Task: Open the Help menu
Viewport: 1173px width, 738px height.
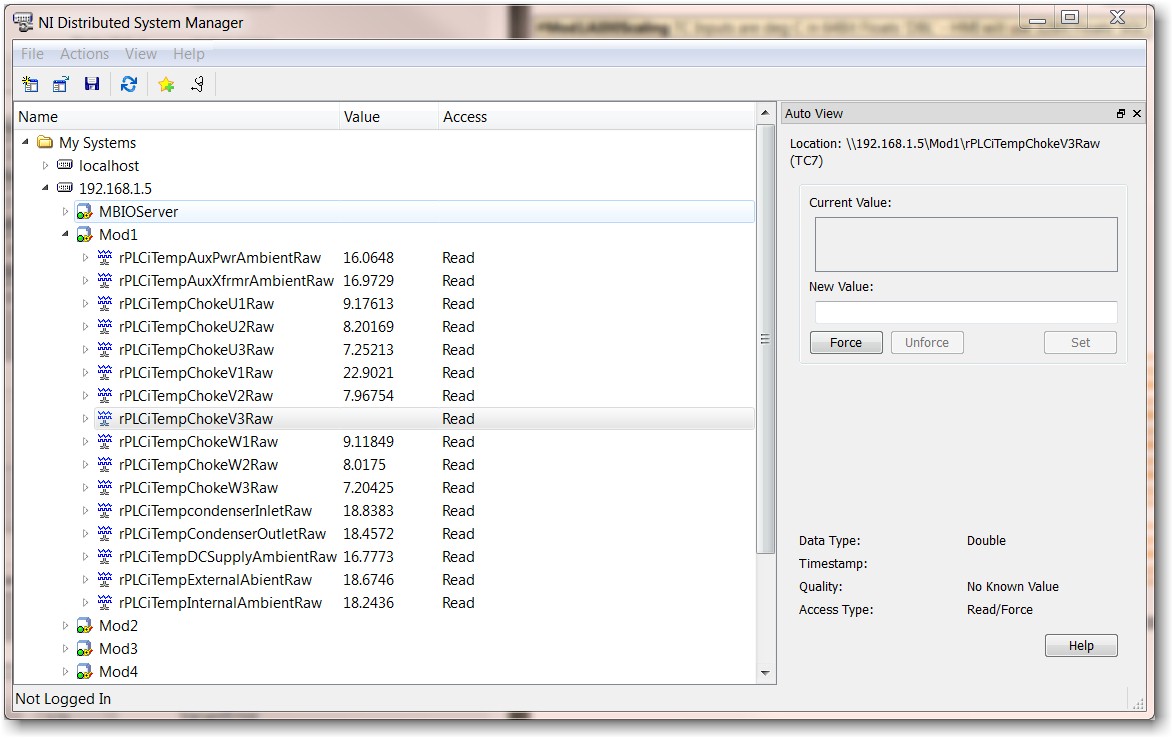Action: 189,54
